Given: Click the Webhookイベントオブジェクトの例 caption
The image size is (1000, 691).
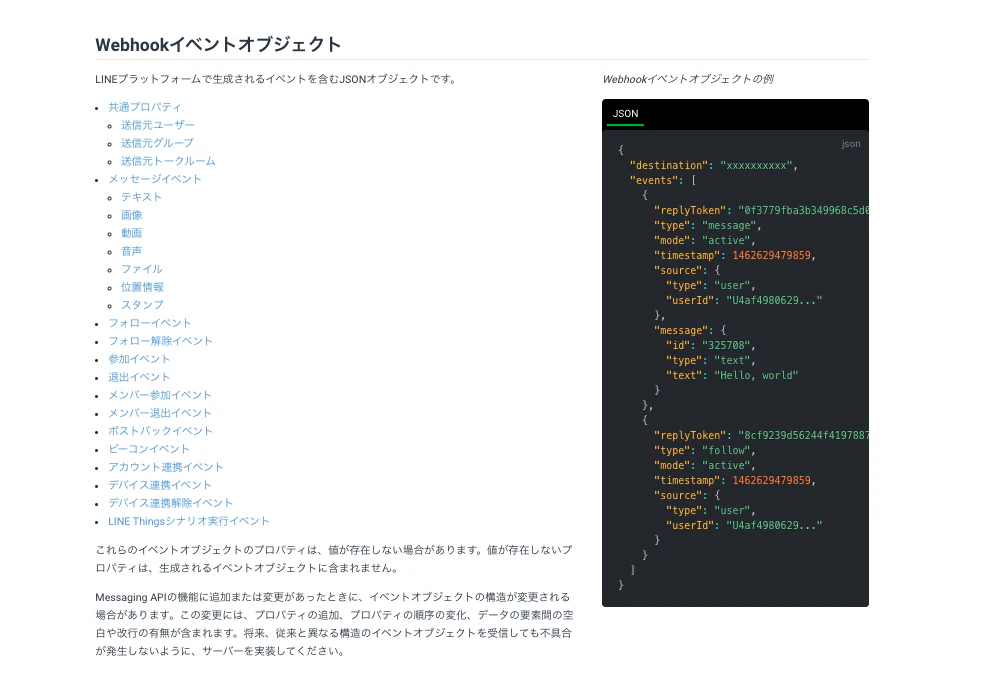Looking at the screenshot, I should click(x=688, y=79).
